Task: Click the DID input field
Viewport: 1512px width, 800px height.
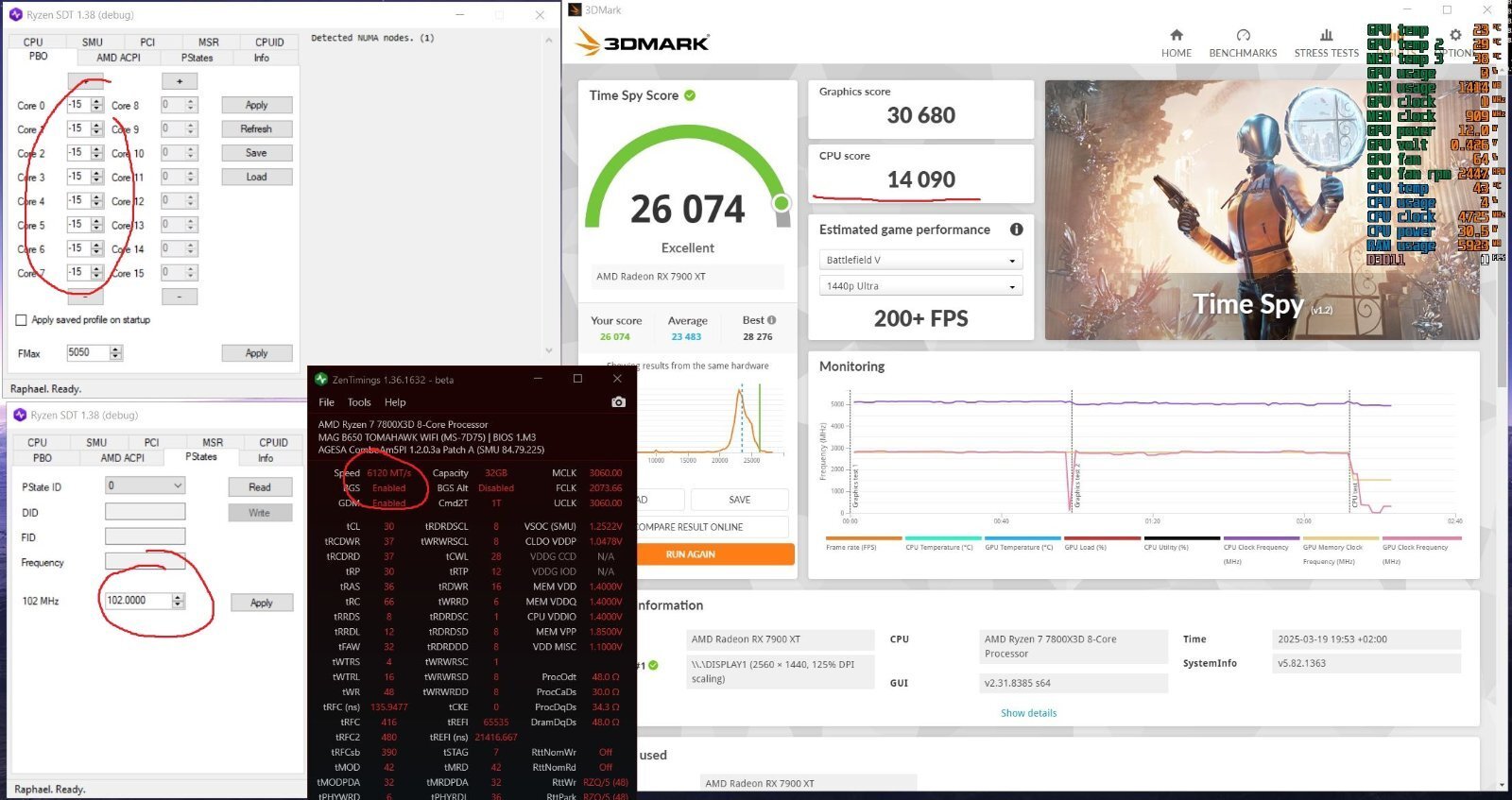Action: click(145, 512)
